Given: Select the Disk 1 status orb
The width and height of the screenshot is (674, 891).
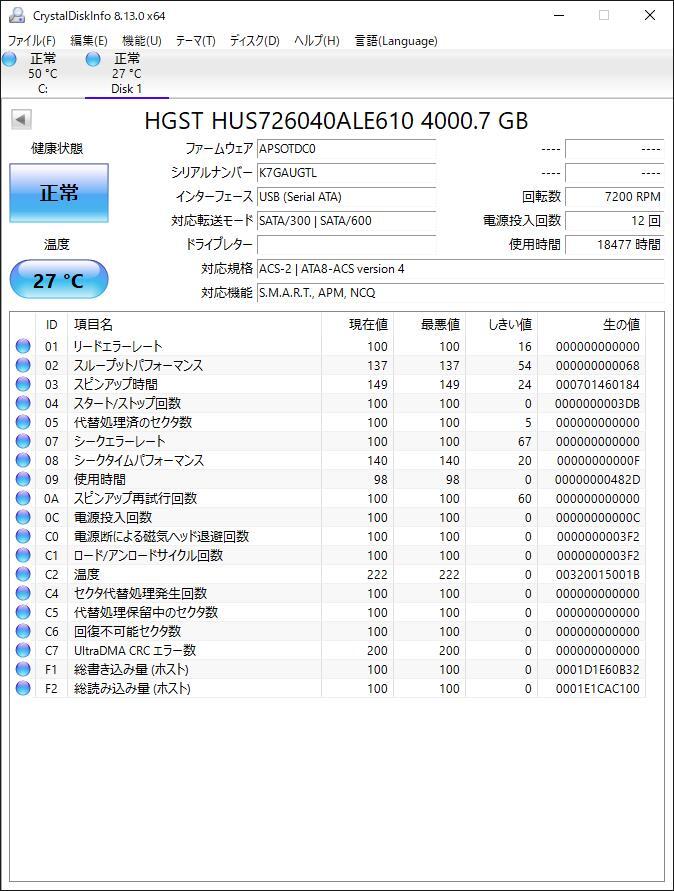Looking at the screenshot, I should (93, 59).
